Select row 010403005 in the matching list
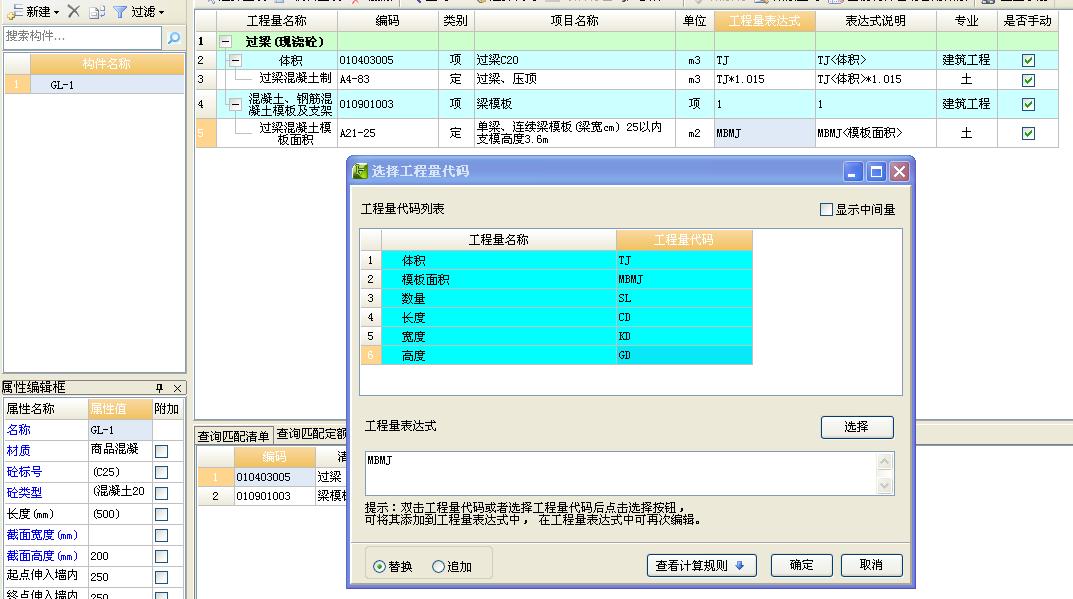The height and width of the screenshot is (599, 1073). [272, 477]
